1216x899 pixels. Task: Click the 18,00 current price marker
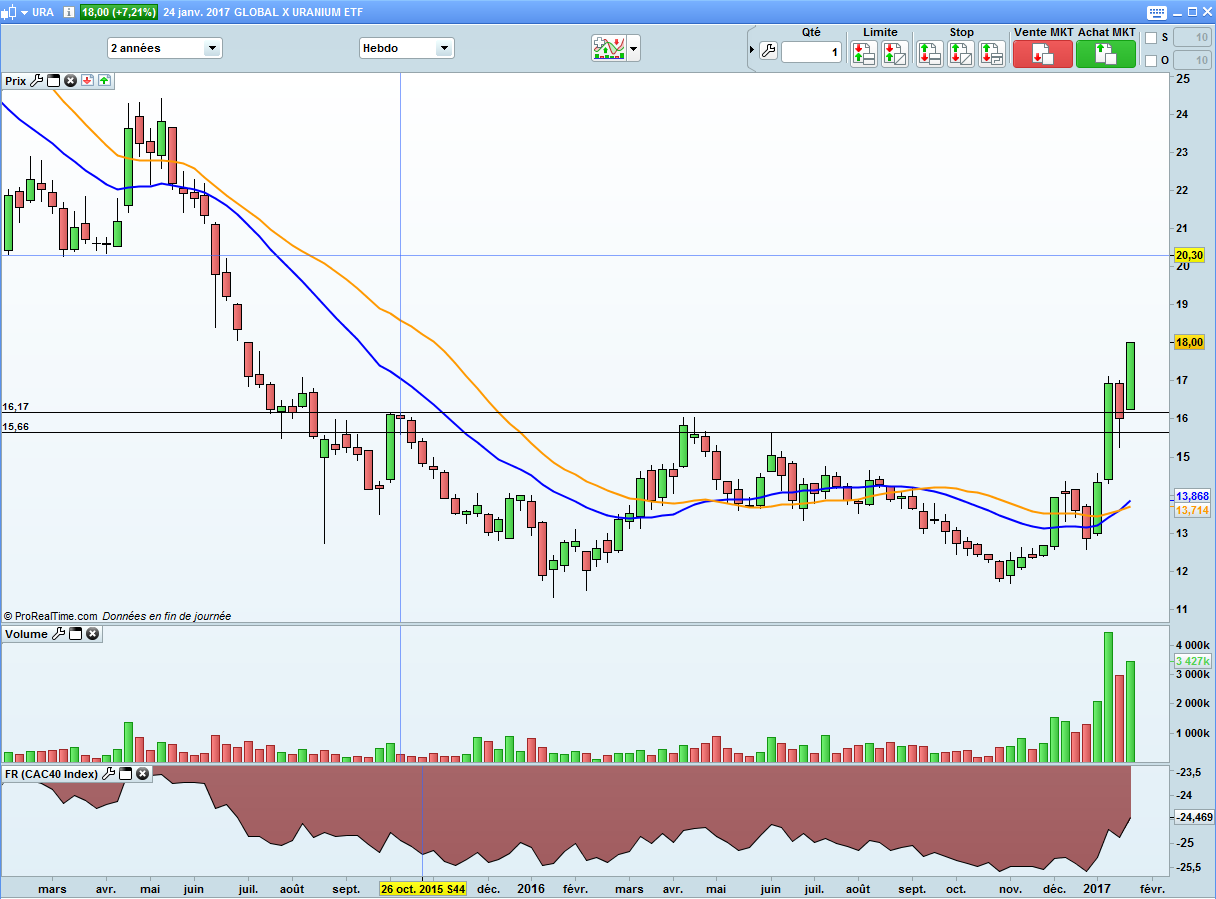pyautogui.click(x=1189, y=342)
